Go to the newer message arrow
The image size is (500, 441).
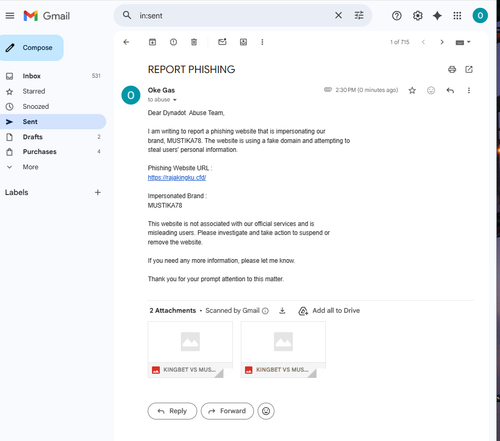click(423, 42)
